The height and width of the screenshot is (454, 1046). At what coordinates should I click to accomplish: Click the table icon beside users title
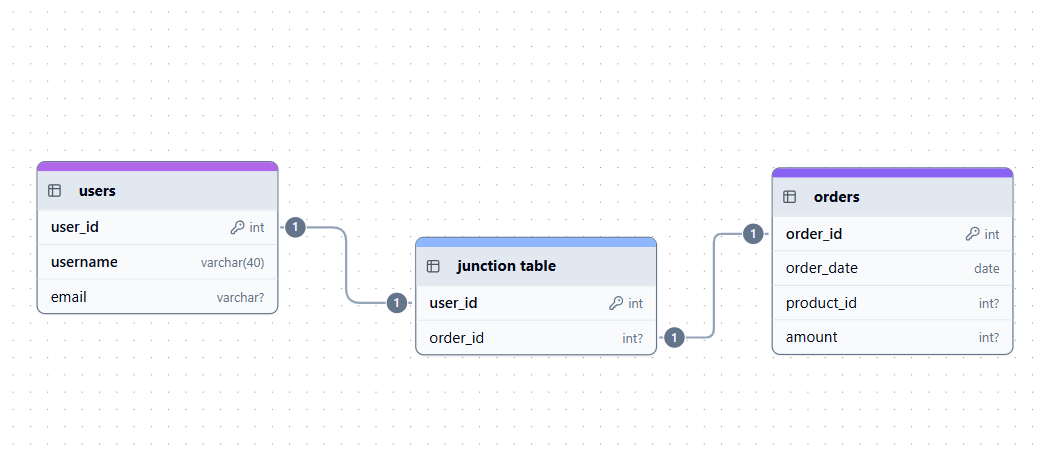55,191
